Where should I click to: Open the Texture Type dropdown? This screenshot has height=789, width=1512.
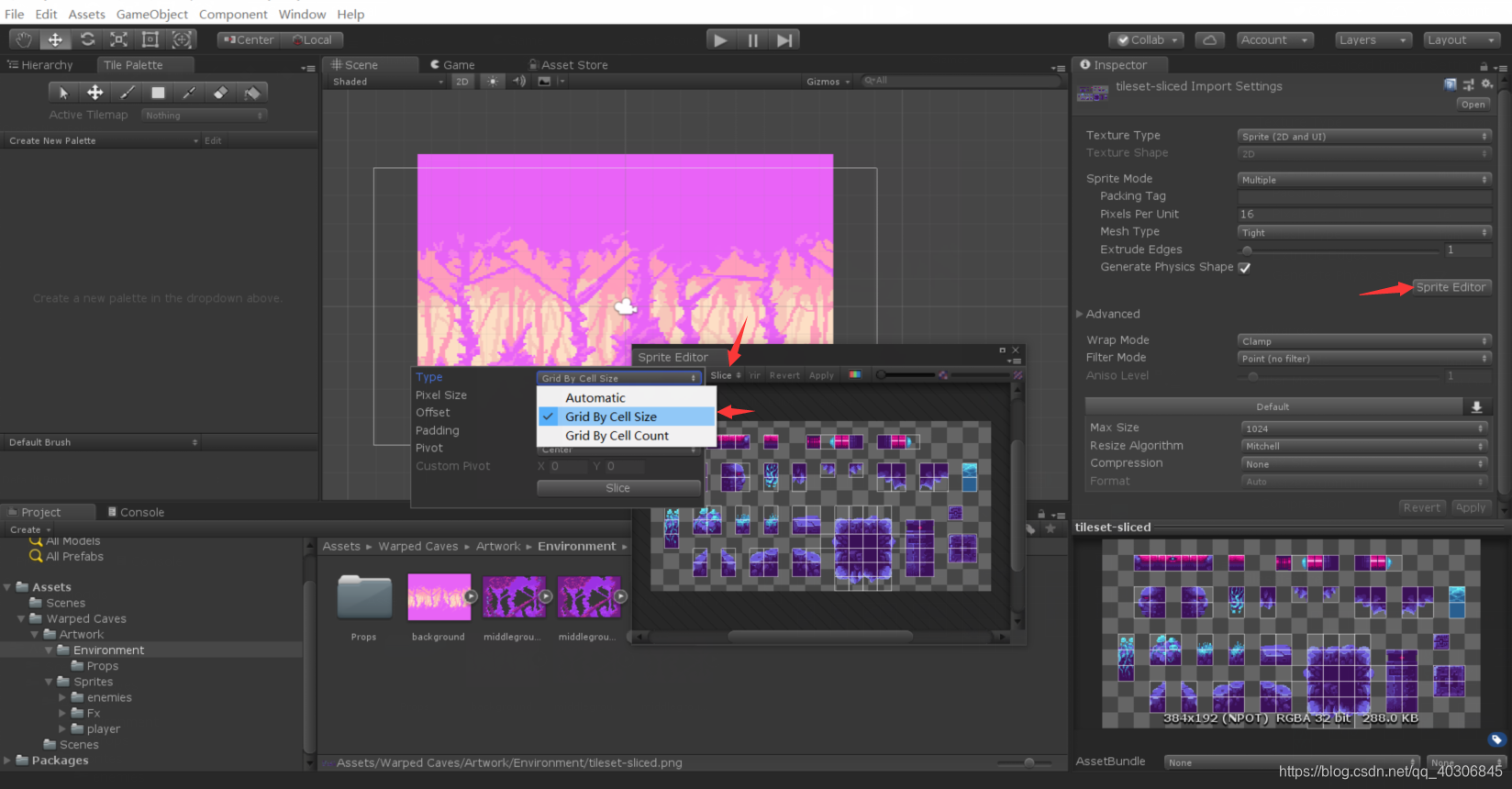[1364, 137]
